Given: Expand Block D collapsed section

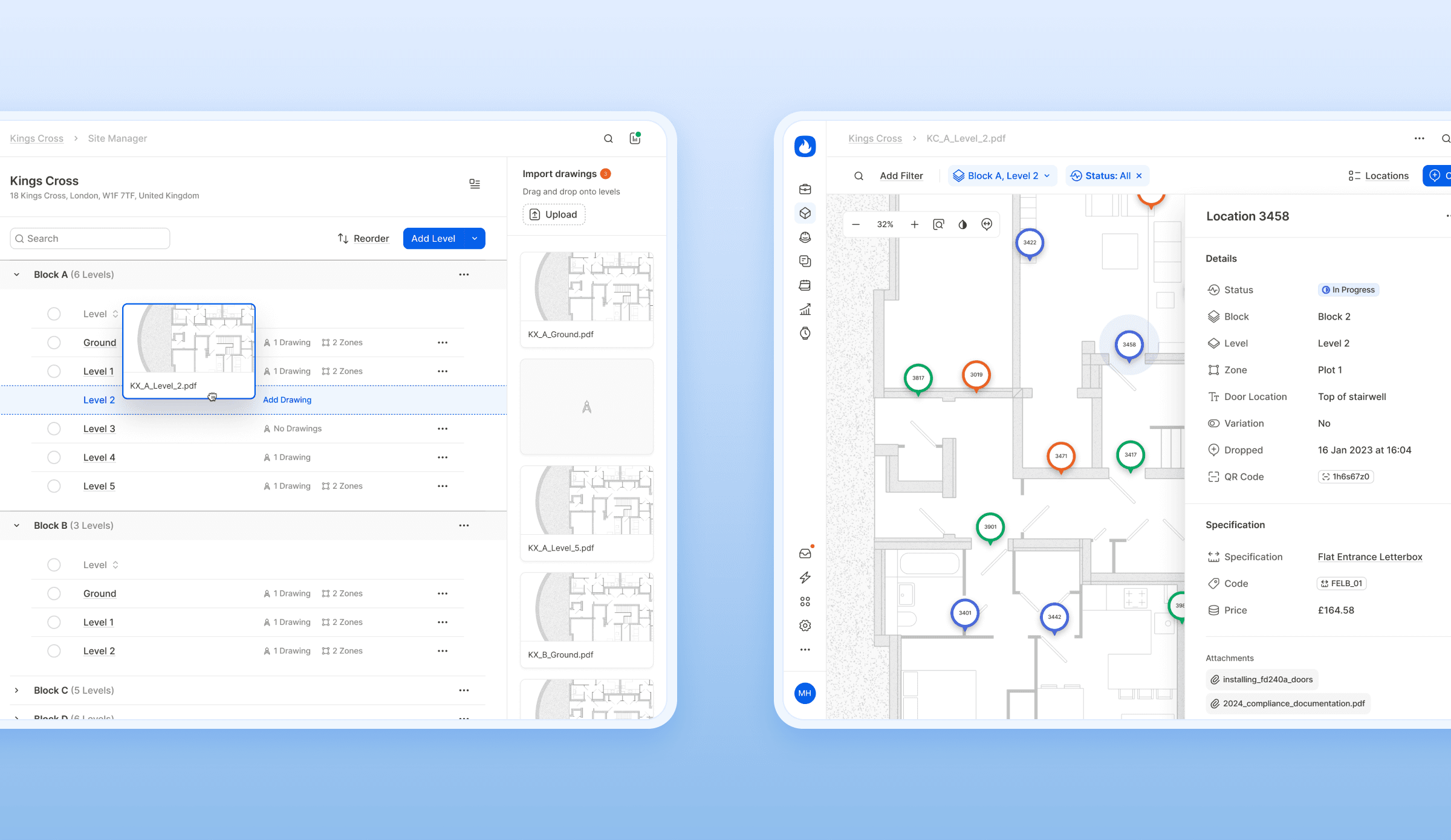Looking at the screenshot, I should pos(16,718).
